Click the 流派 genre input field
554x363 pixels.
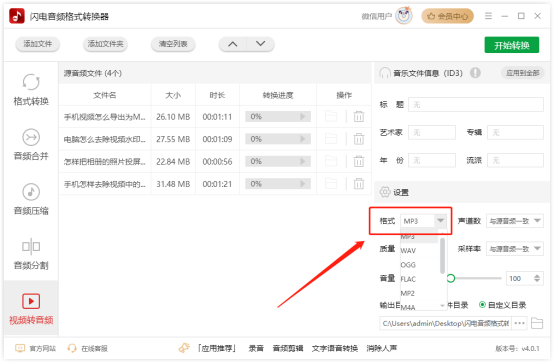pyautogui.click(x=515, y=160)
